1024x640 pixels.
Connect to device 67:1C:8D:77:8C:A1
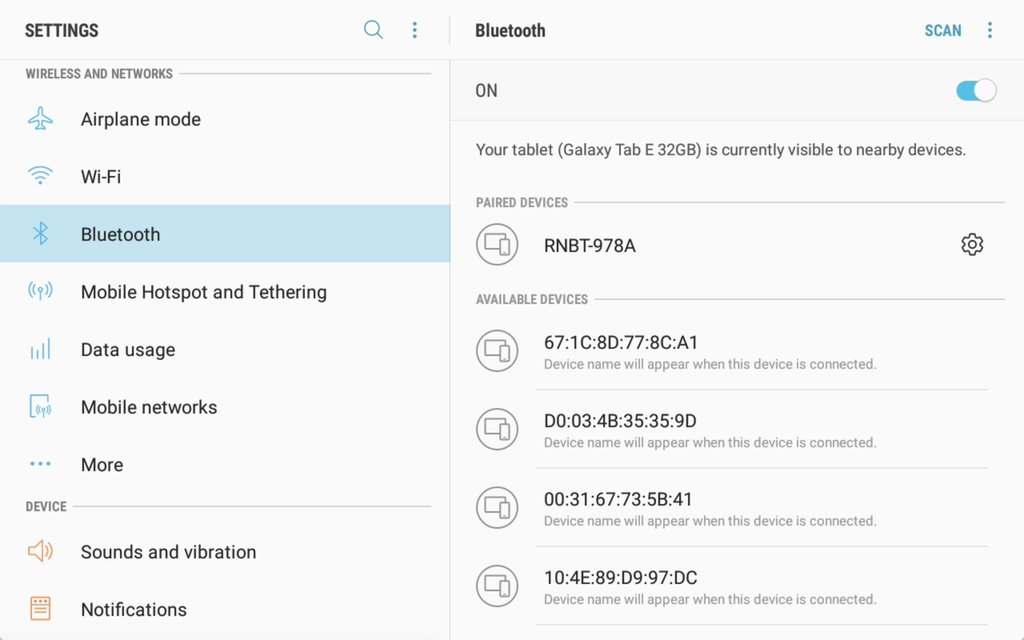620,351
